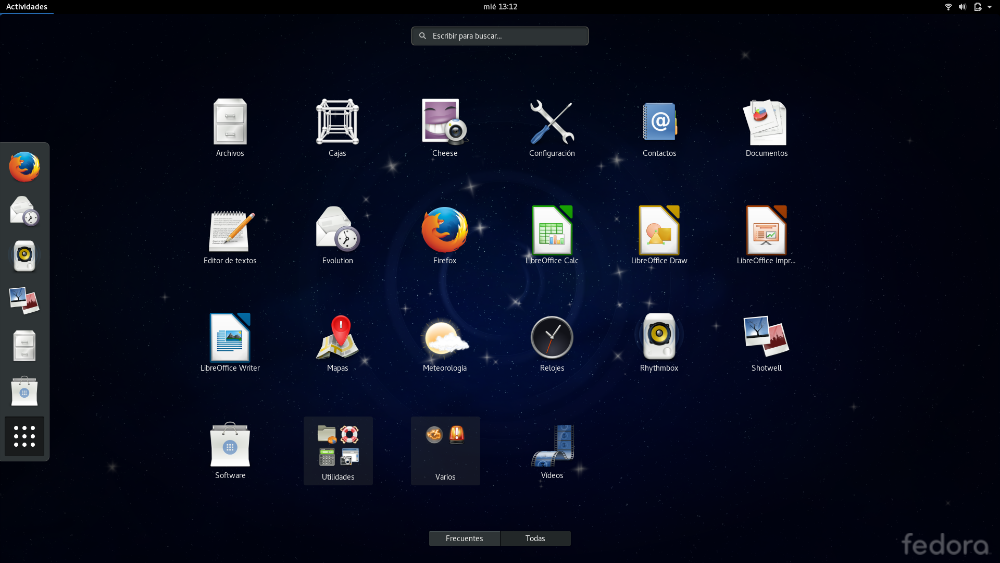The width and height of the screenshot is (1000, 563).
Task: Click Firefox icon in the dock
Action: (x=24, y=167)
